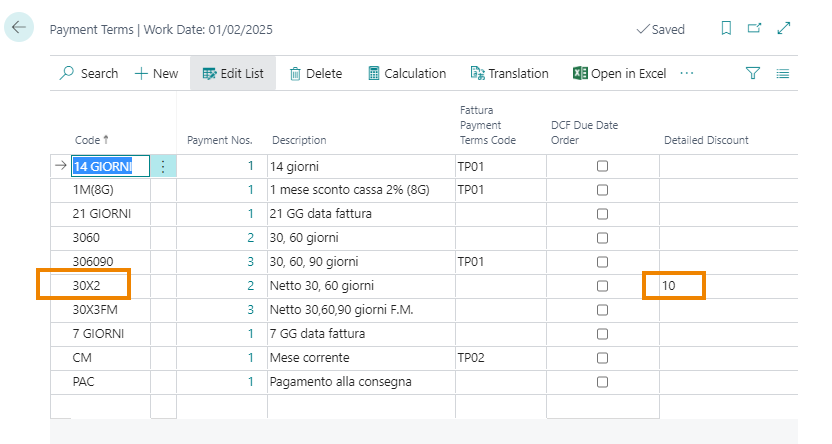Open Detailed Discount column header menu
The width and height of the screenshot is (832, 444).
coord(706,140)
